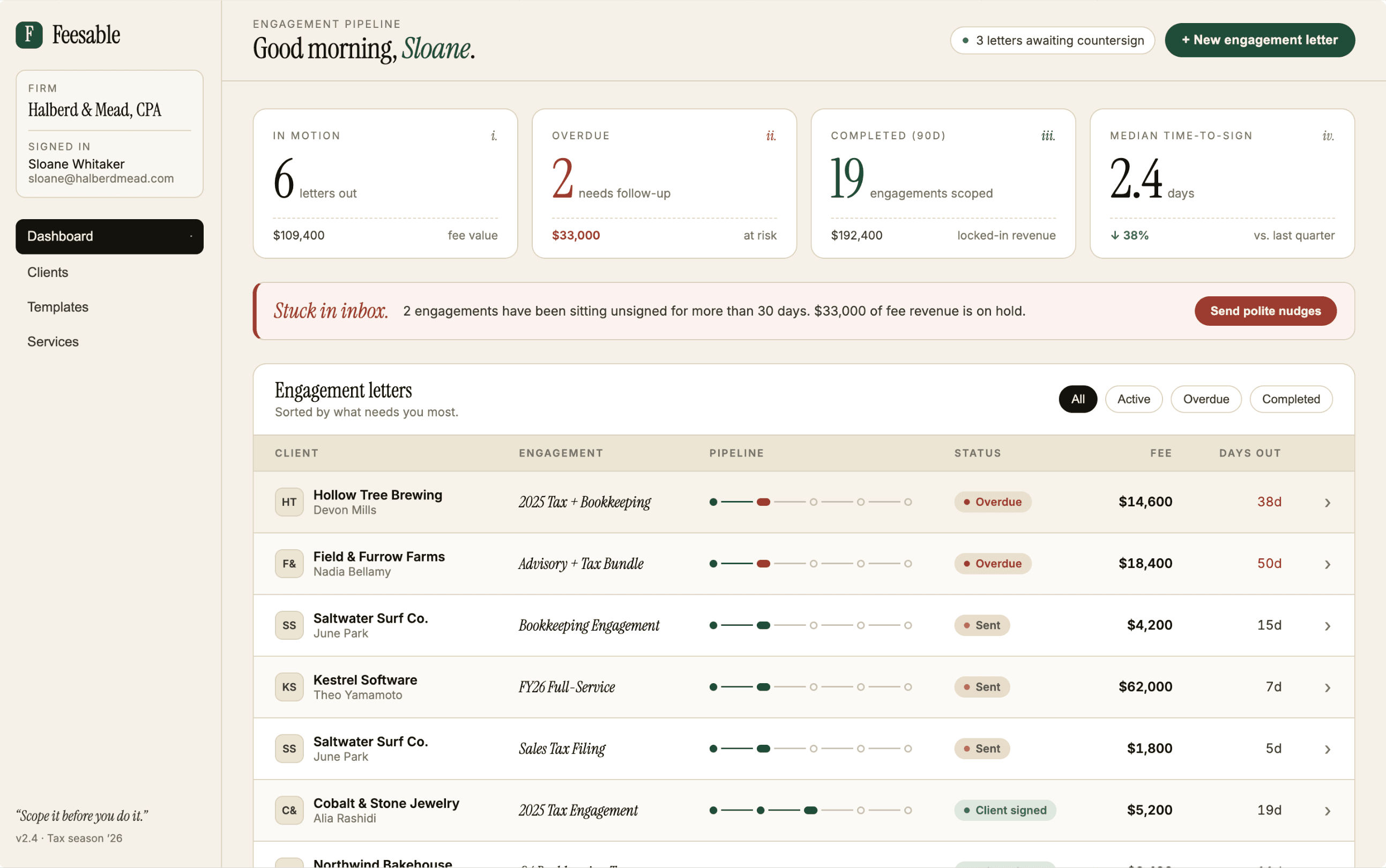
Task: Click the 'Advisory + Tax Bundle' engagement
Action: pyautogui.click(x=581, y=564)
